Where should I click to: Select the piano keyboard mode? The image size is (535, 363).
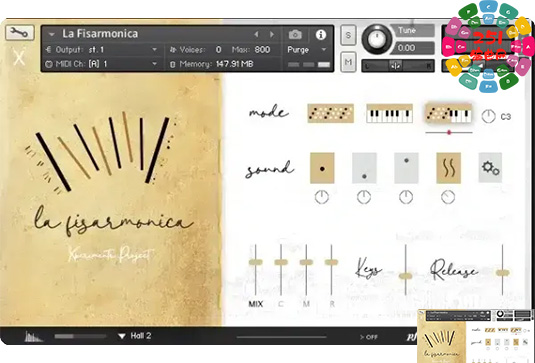click(389, 113)
